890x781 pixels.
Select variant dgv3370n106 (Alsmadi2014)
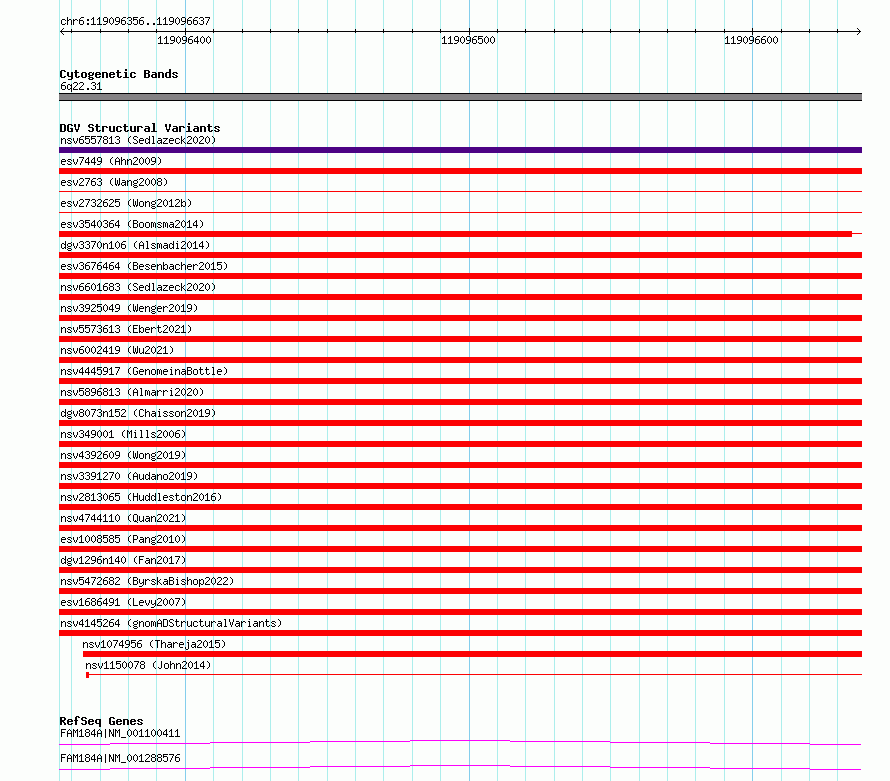(x=135, y=245)
